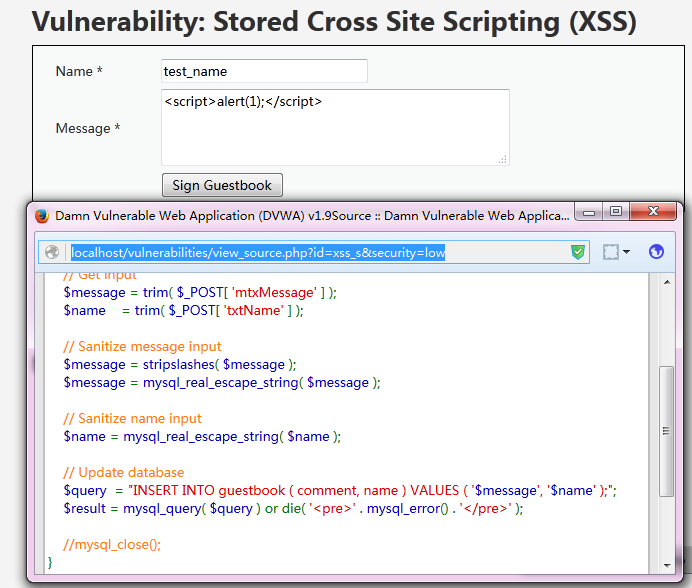The image size is (692, 588).
Task: Click inside the Name text field
Action: 264,71
